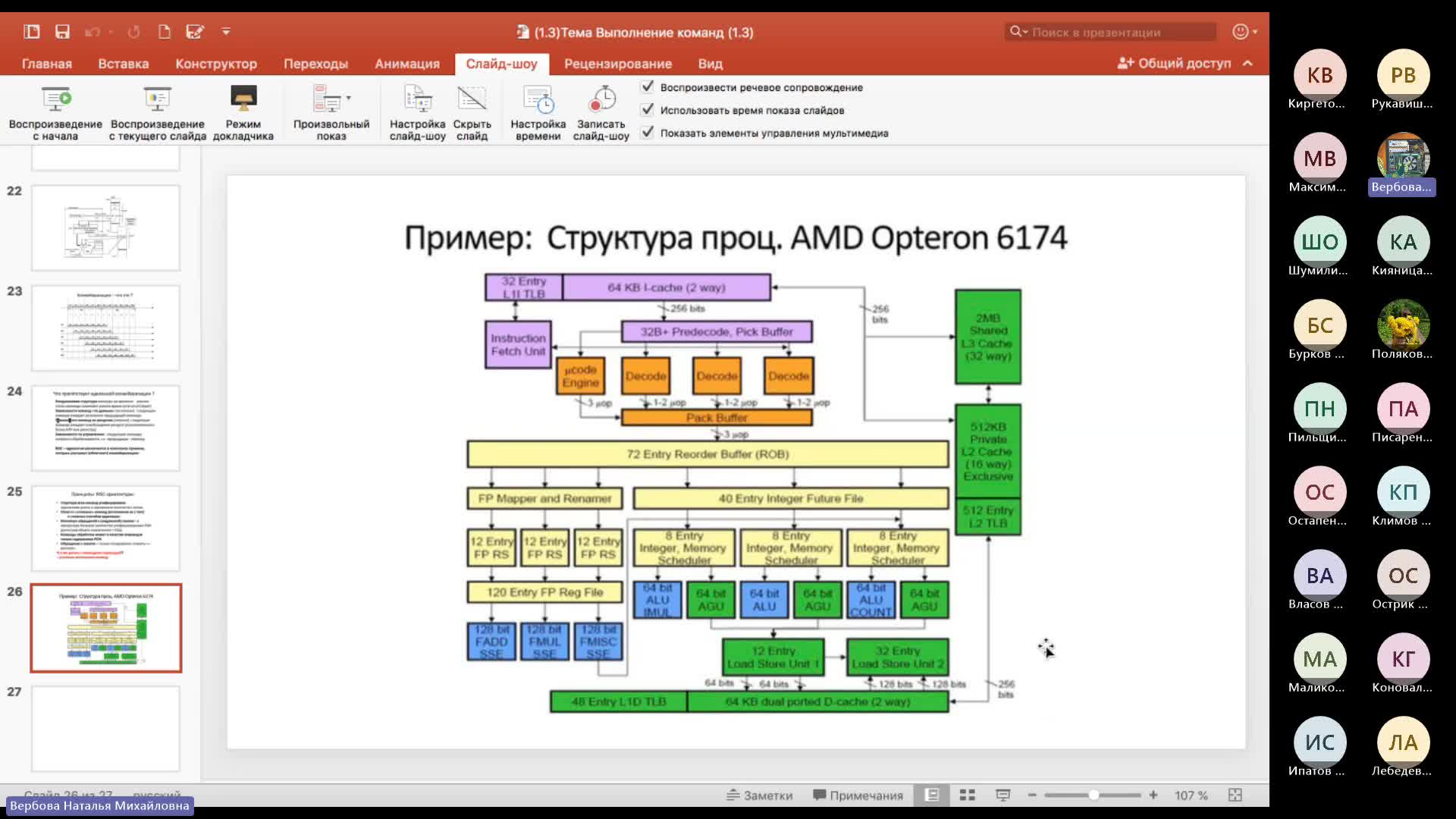Select participant ЛА Лебедев avatar
This screenshot has width=1456, height=819.
(x=1403, y=742)
